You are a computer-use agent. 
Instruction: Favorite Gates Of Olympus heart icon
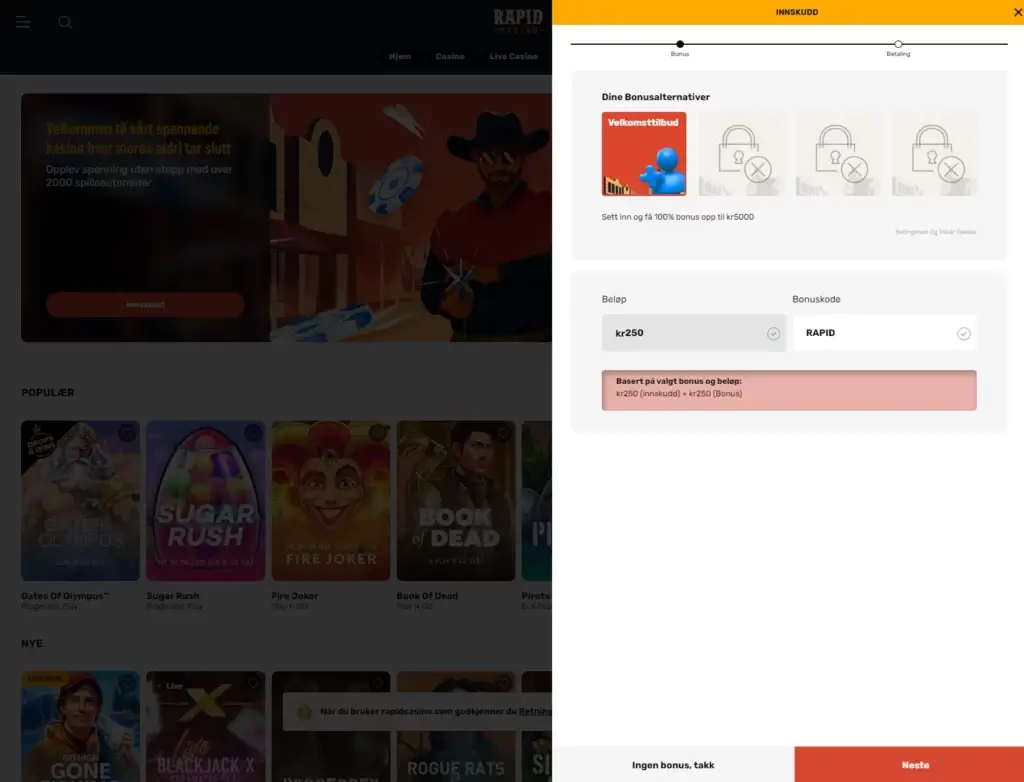point(127,432)
